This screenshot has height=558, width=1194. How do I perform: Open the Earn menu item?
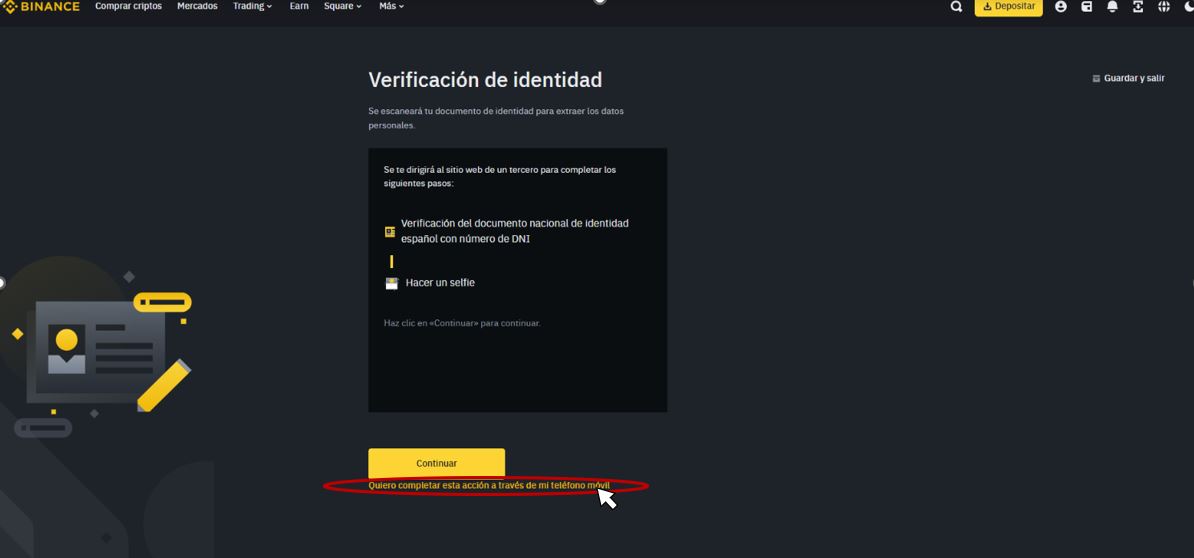point(299,7)
